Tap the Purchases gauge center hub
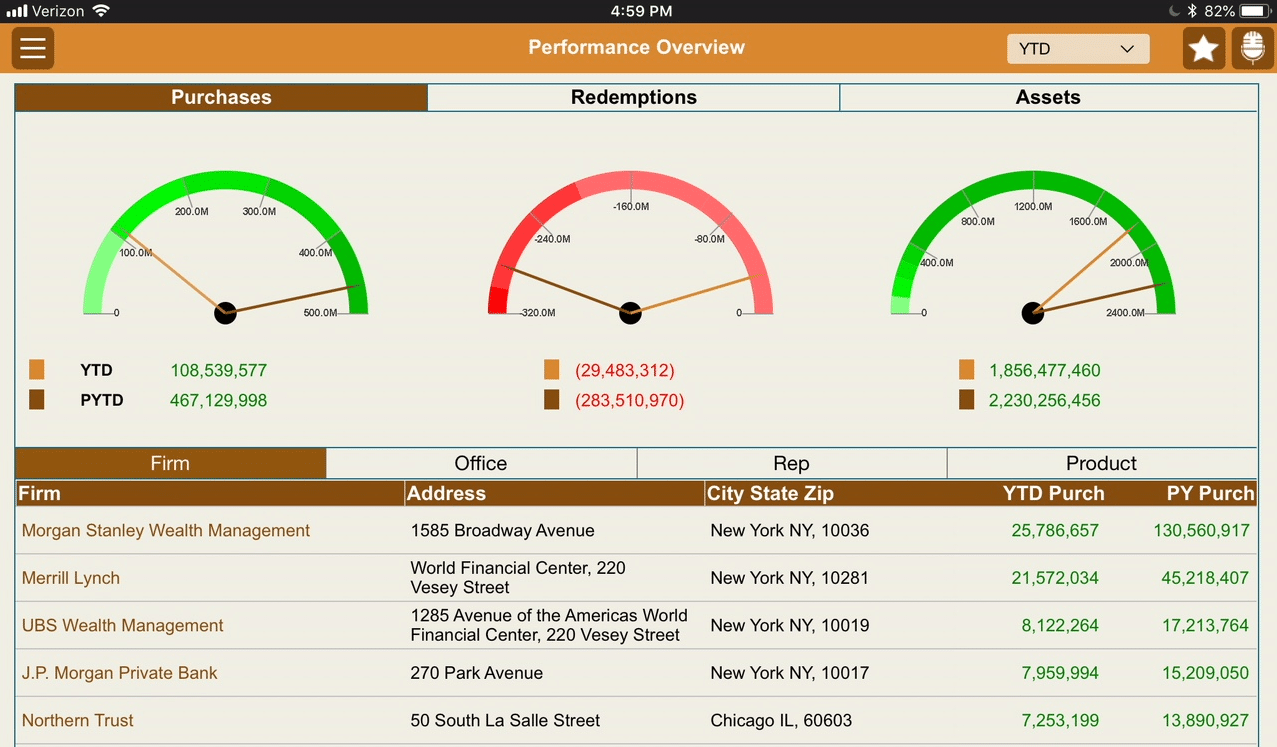 pyautogui.click(x=225, y=313)
